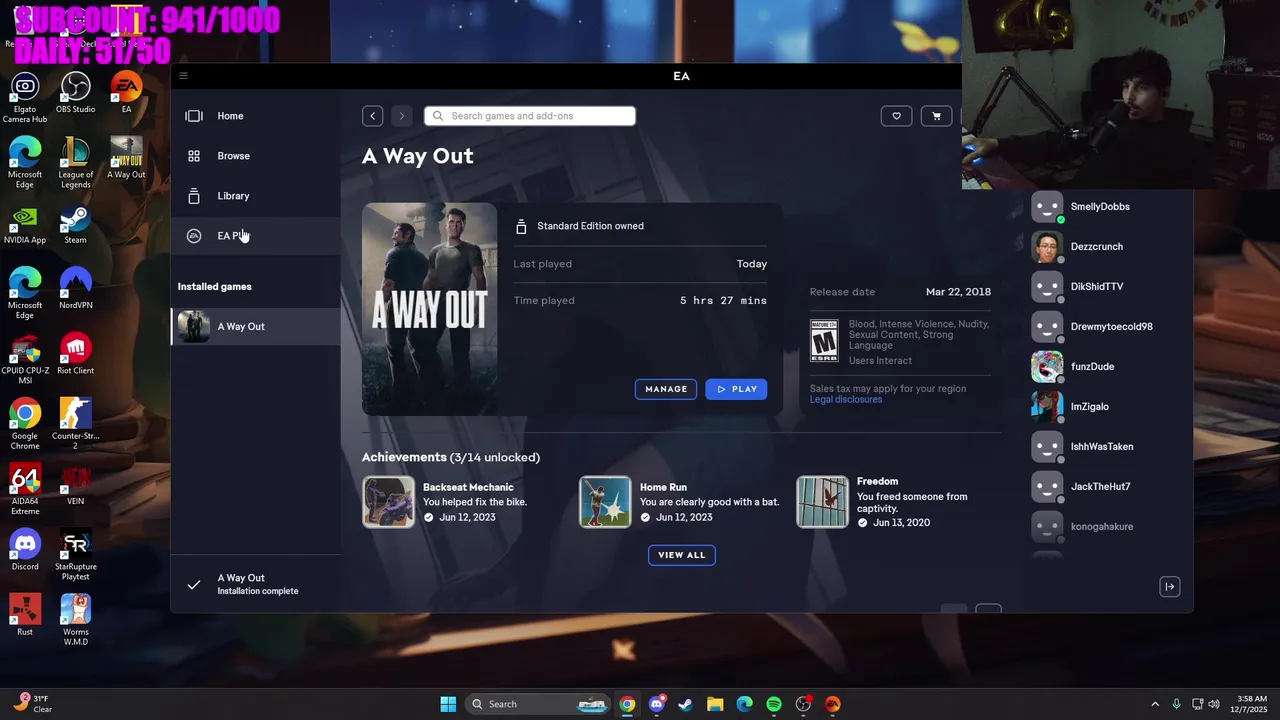This screenshot has height=720, width=1280.
Task: Open EA Play in sidebar
Action: (256, 236)
